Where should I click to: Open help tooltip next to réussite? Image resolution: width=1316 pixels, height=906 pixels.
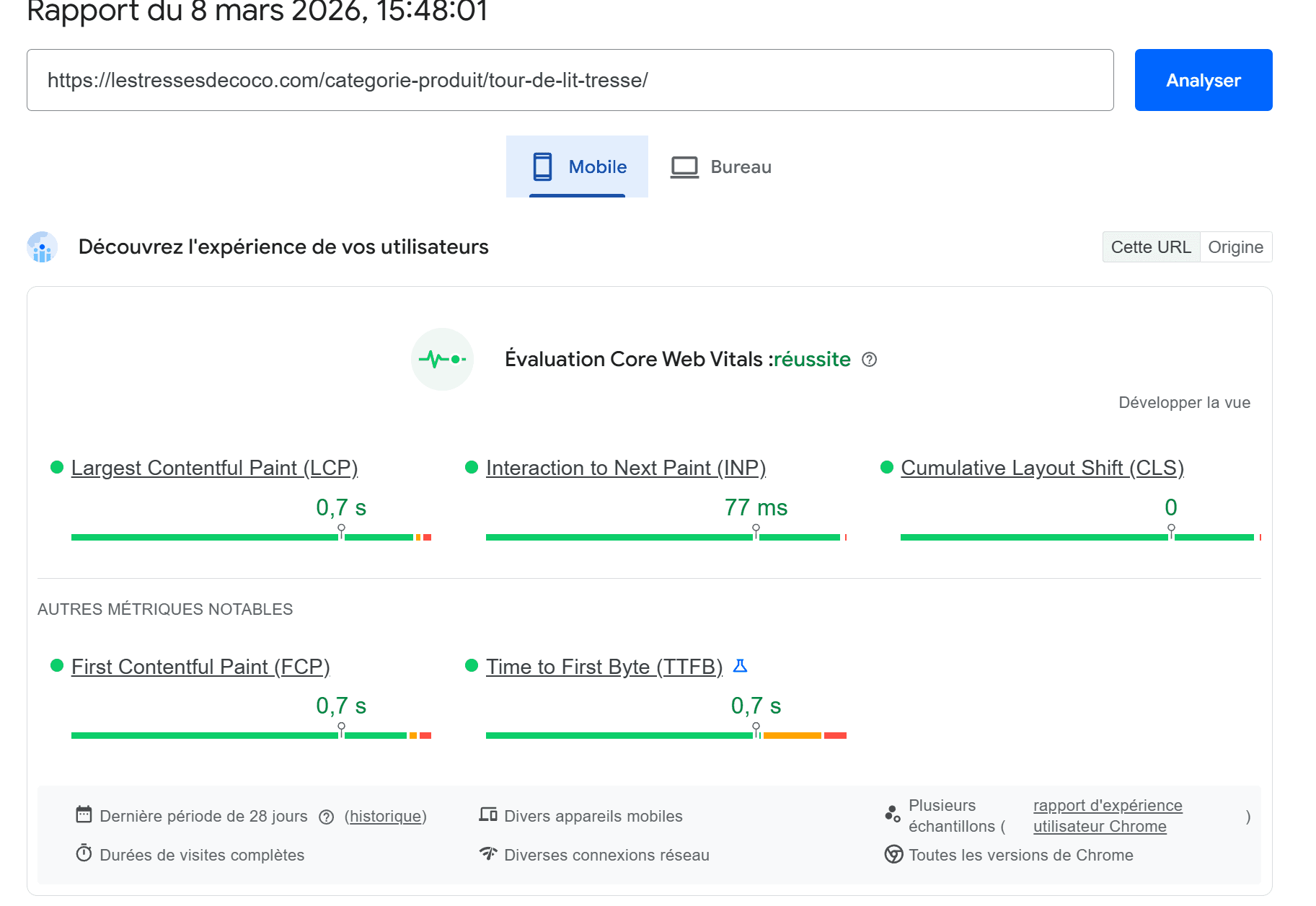[x=869, y=360]
